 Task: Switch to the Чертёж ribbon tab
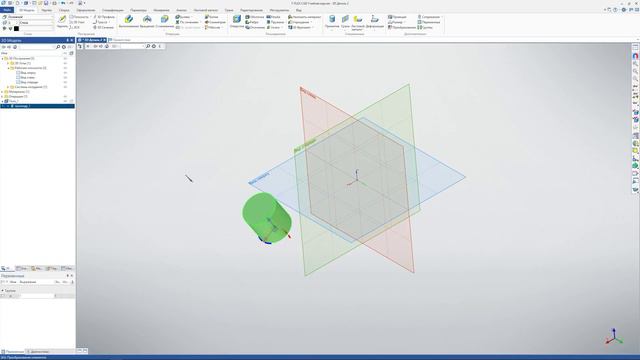pos(47,10)
